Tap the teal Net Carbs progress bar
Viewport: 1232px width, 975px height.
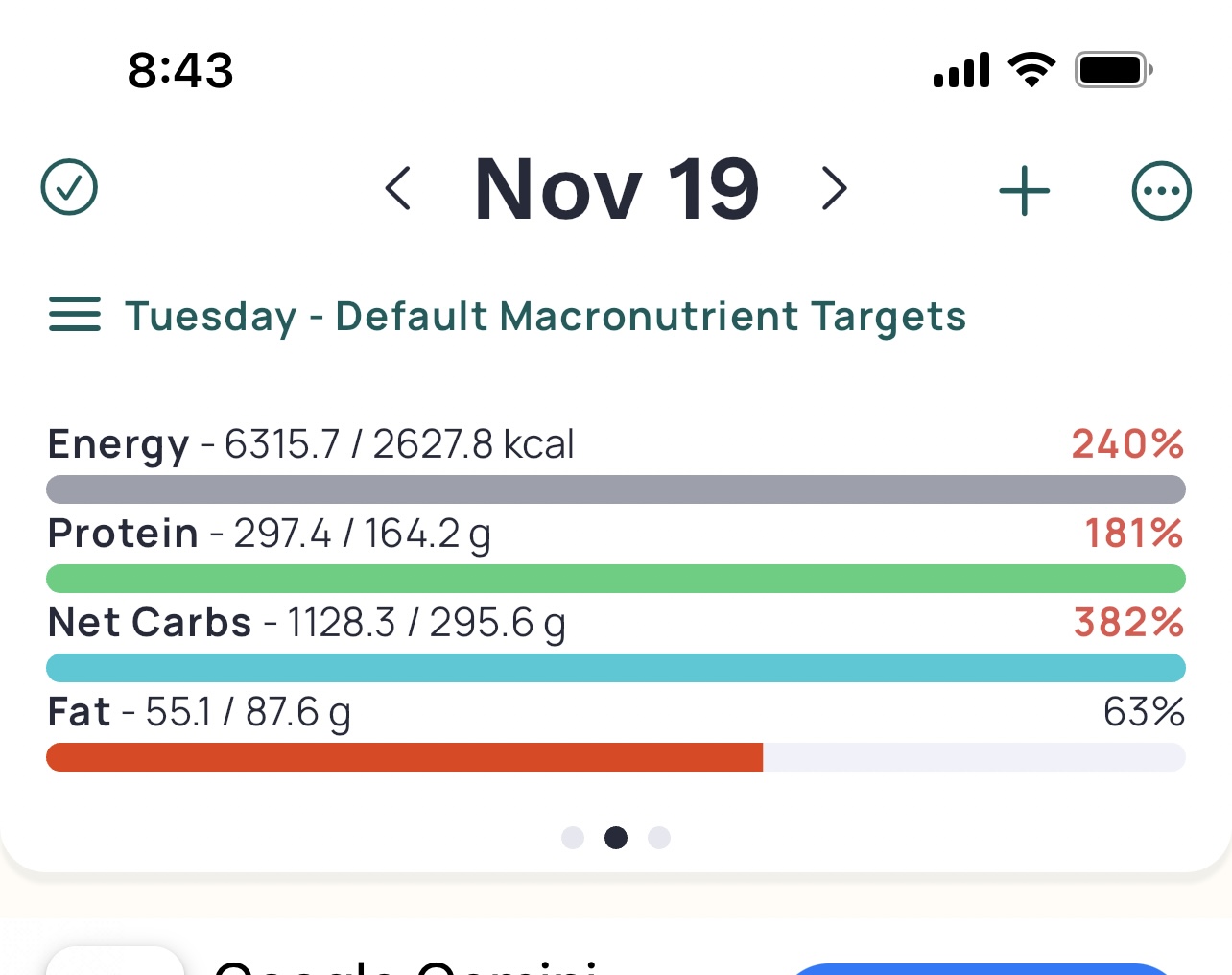[616, 668]
